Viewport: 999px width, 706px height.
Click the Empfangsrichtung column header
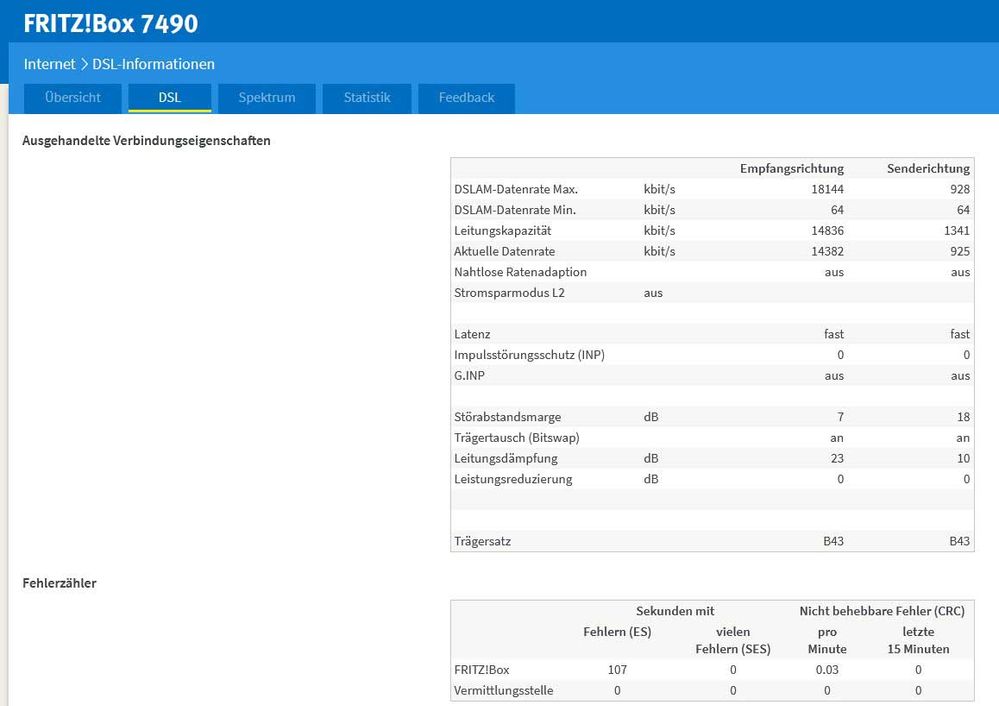(x=791, y=168)
